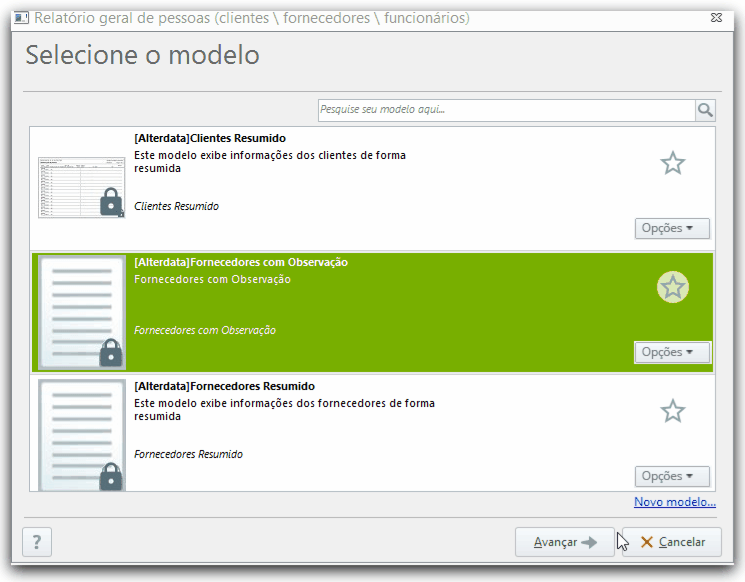The height and width of the screenshot is (582, 745).
Task: Click the Novo modelo link
Action: click(x=675, y=502)
